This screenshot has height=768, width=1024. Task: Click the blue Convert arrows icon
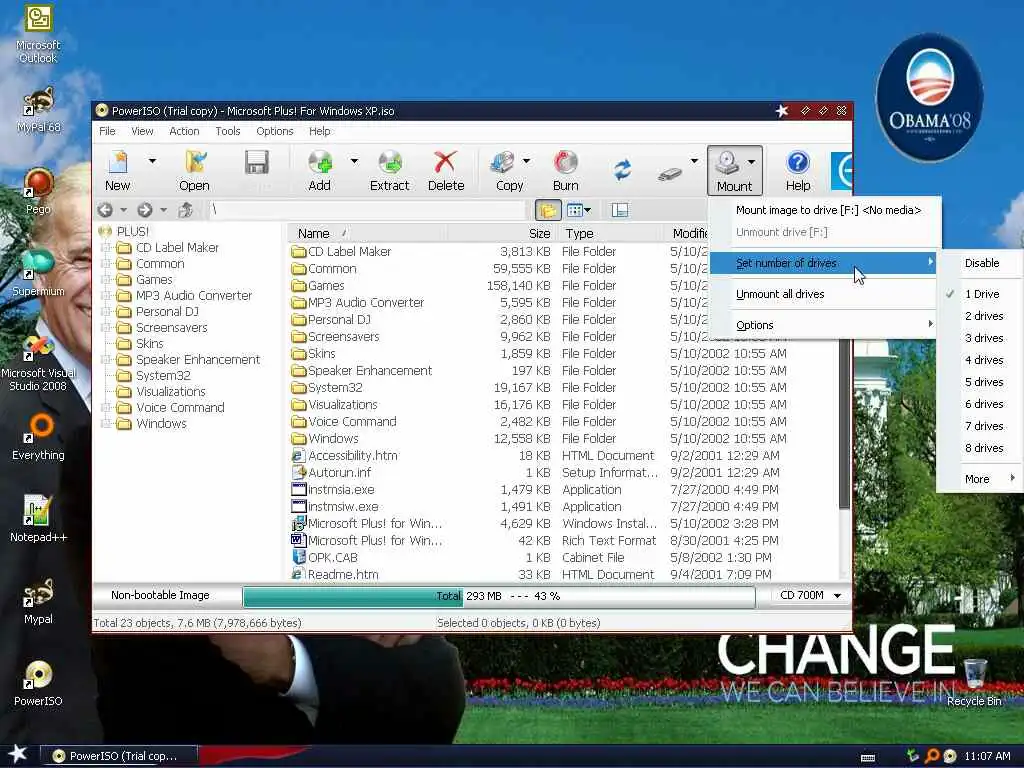(x=622, y=170)
